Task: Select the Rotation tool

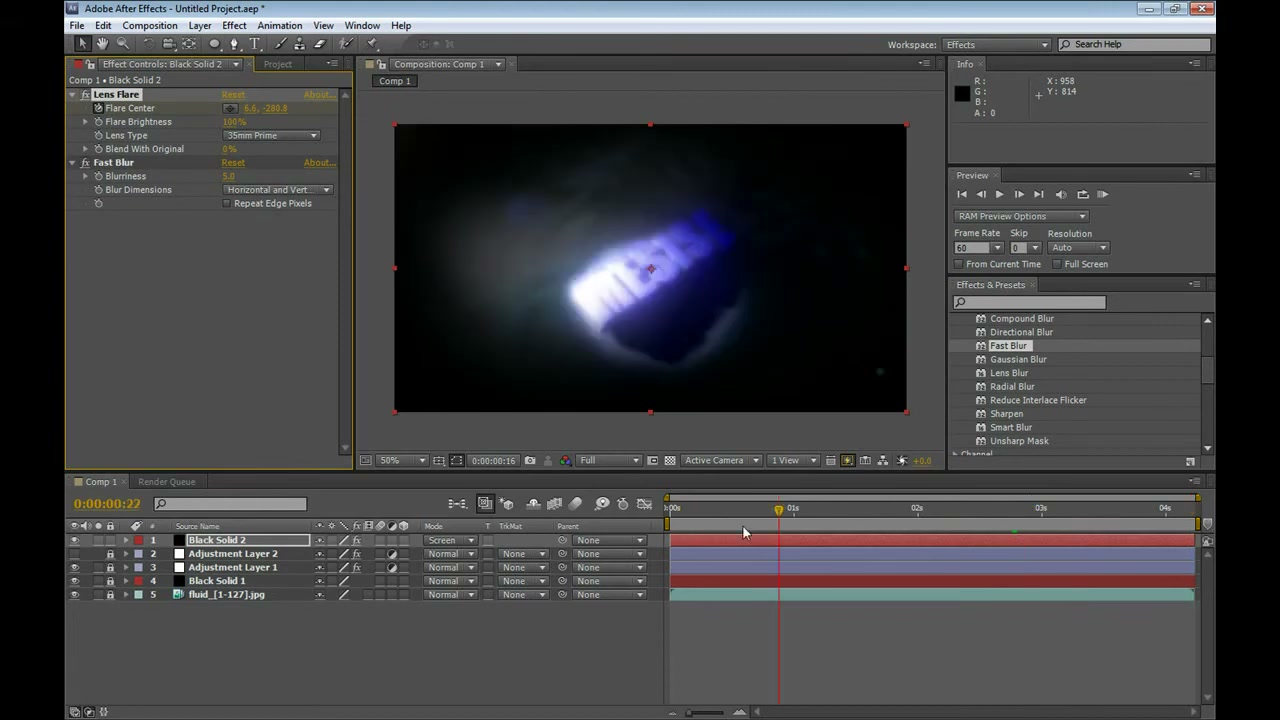Action: (148, 44)
